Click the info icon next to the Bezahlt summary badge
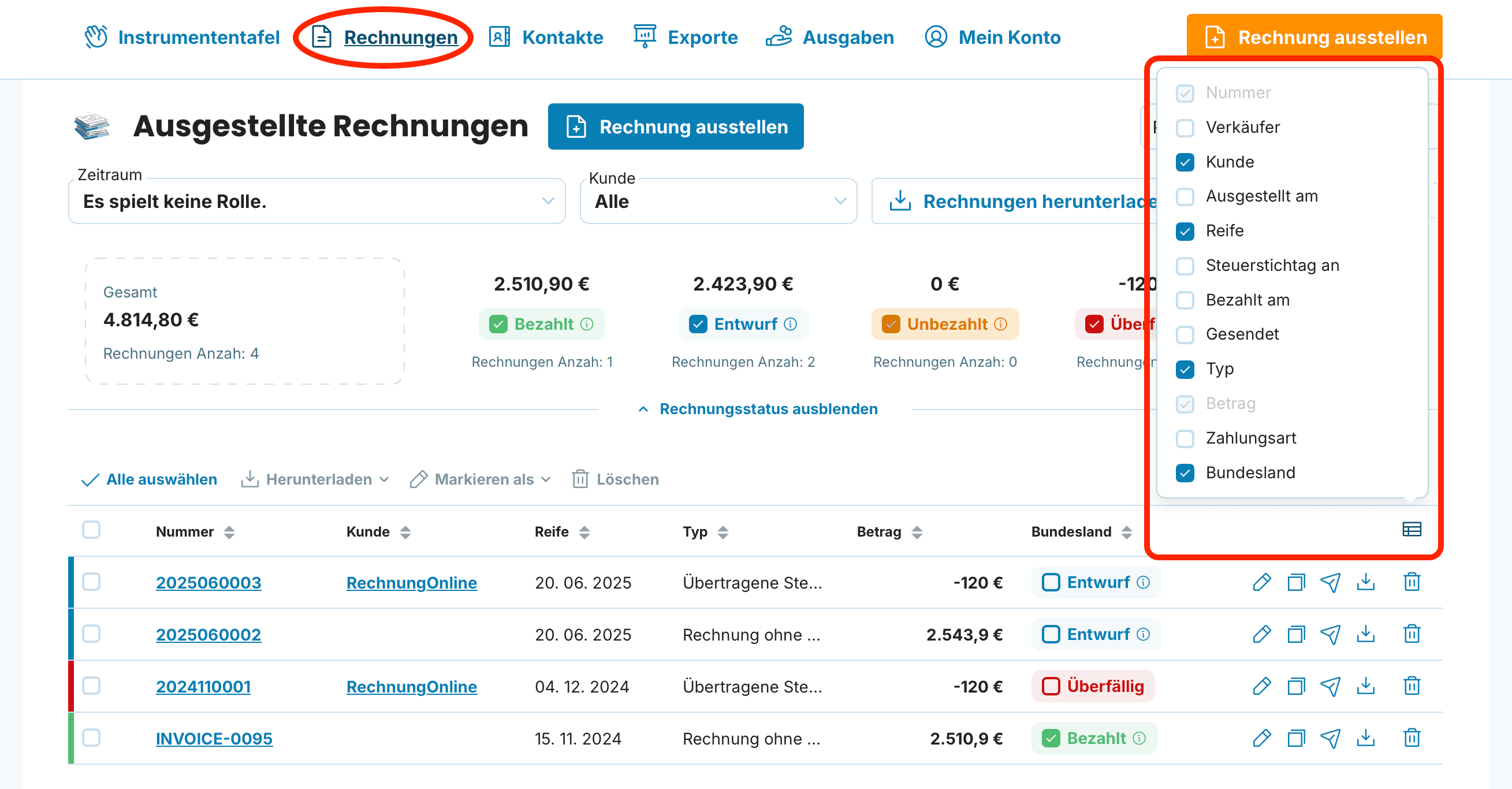1512x789 pixels. tap(587, 324)
